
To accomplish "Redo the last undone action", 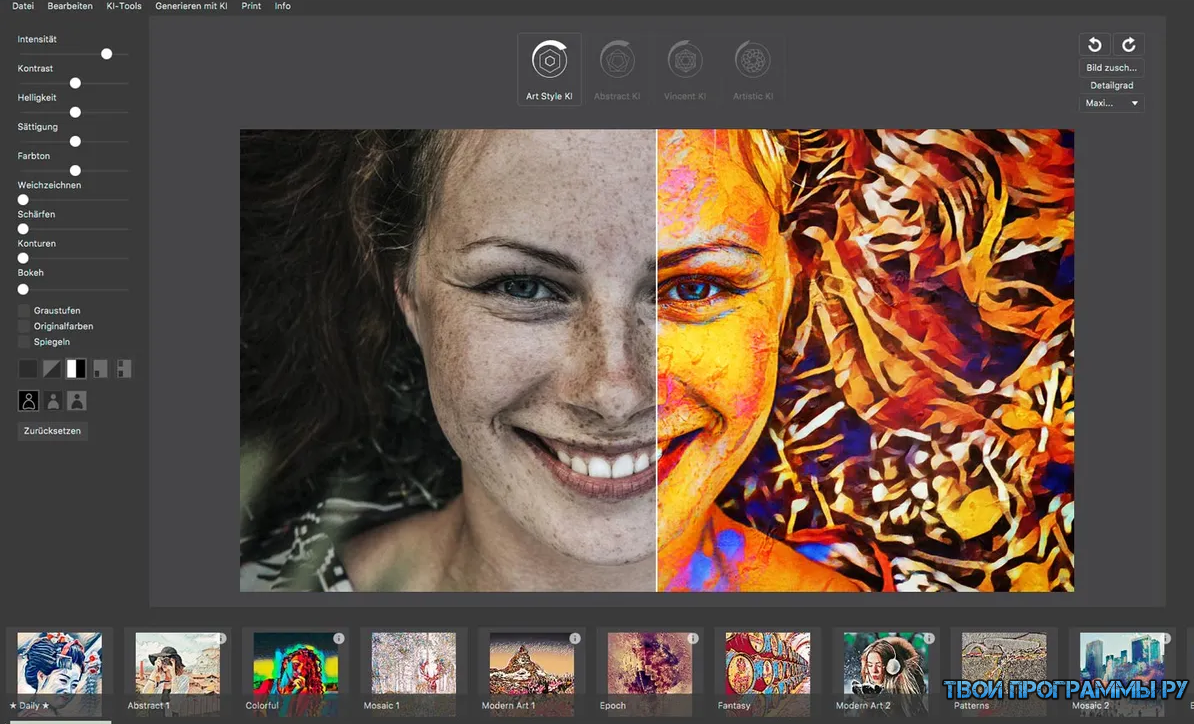I will click(1128, 45).
